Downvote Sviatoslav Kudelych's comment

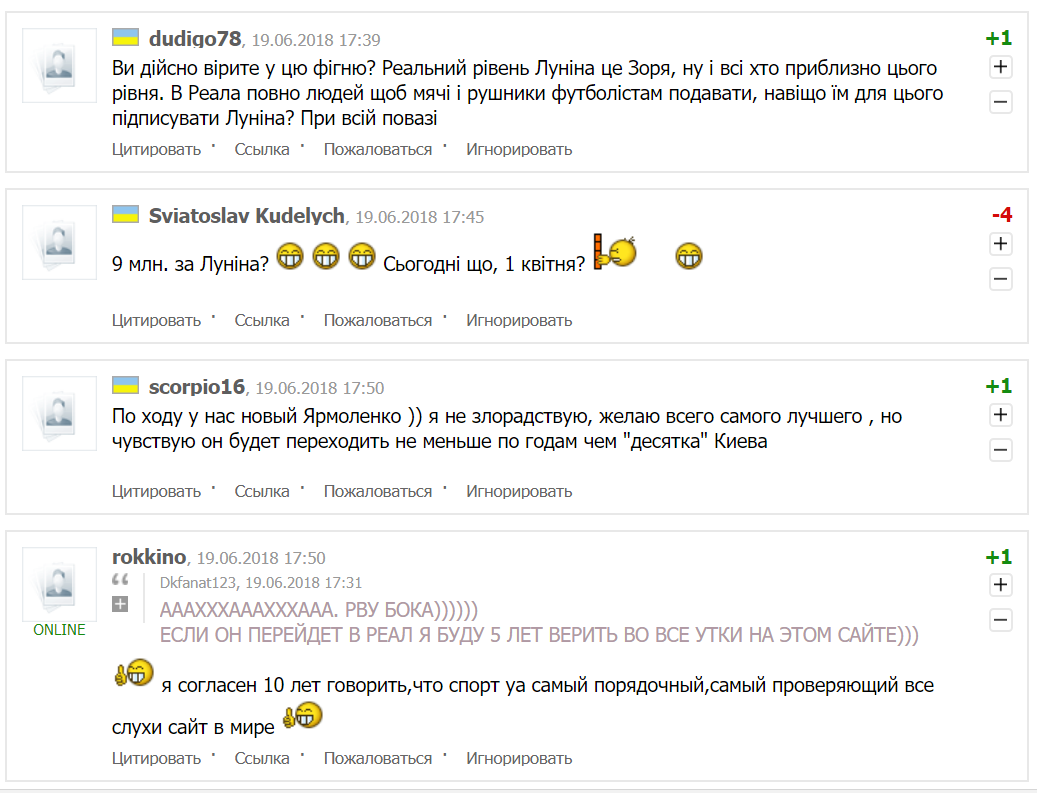[1001, 279]
